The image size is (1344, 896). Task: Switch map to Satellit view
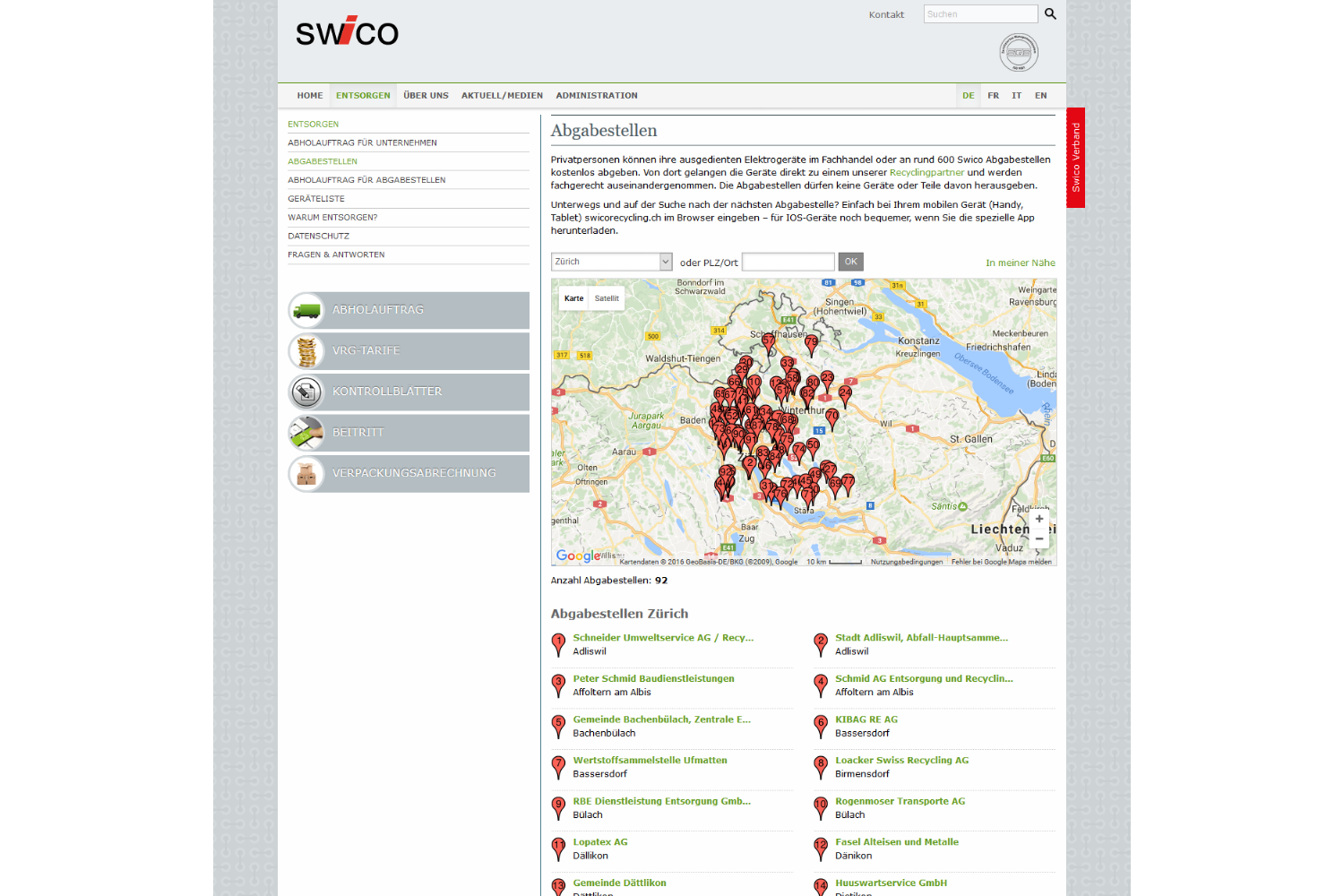point(607,298)
